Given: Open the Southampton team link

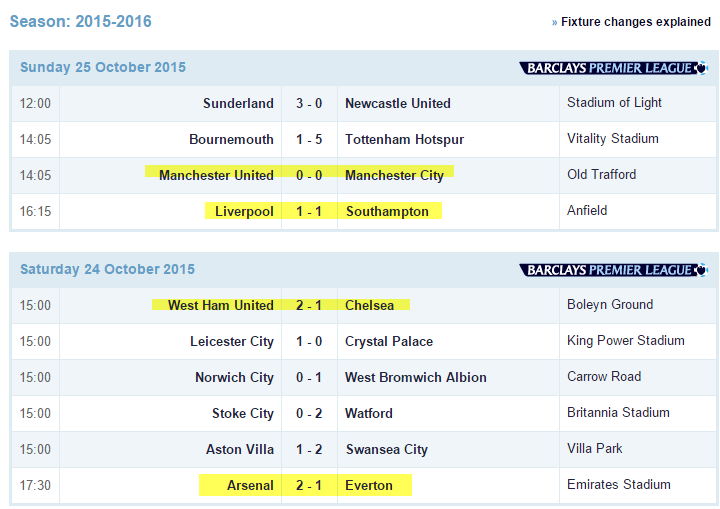Looking at the screenshot, I should click(x=387, y=211).
